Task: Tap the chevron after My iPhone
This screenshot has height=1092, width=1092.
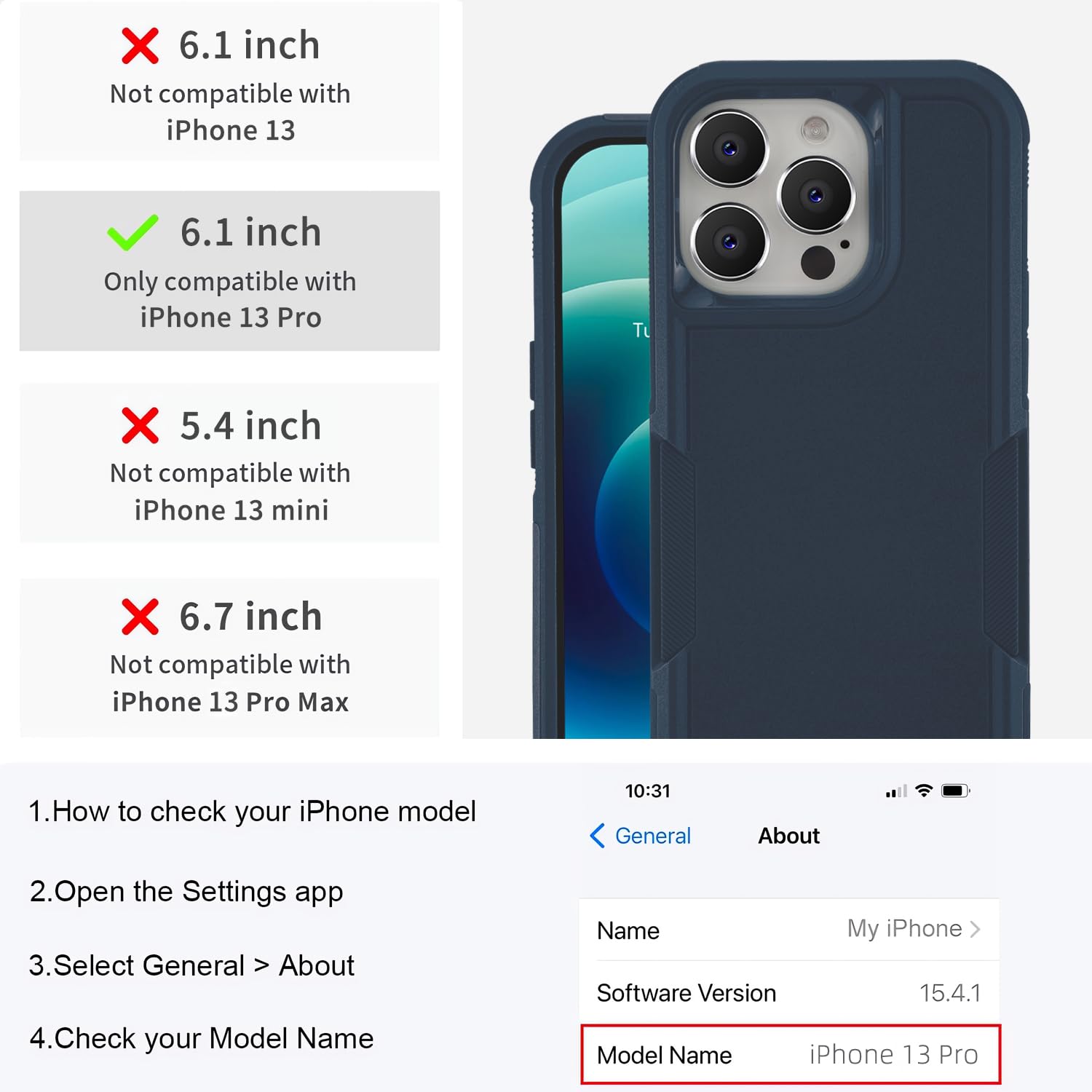Action: [976, 930]
